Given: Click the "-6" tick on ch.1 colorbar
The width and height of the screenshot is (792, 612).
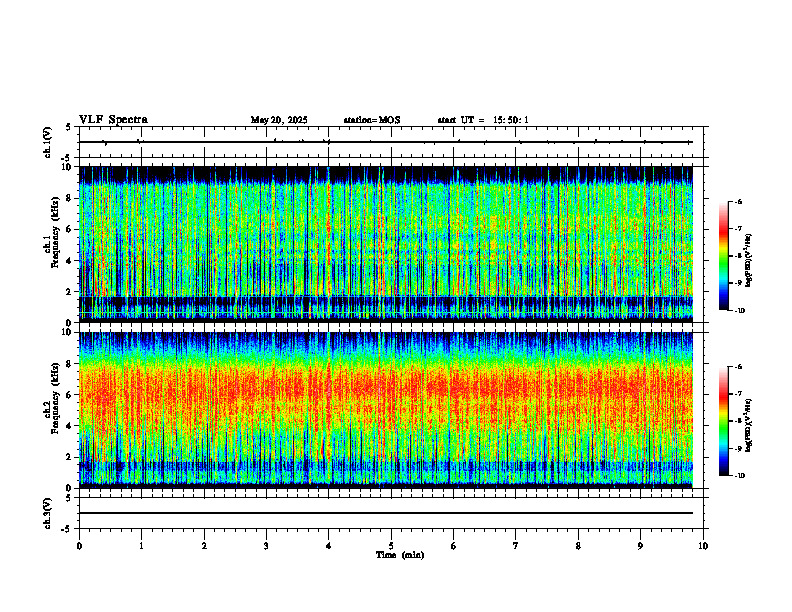Looking at the screenshot, I should [x=738, y=201].
